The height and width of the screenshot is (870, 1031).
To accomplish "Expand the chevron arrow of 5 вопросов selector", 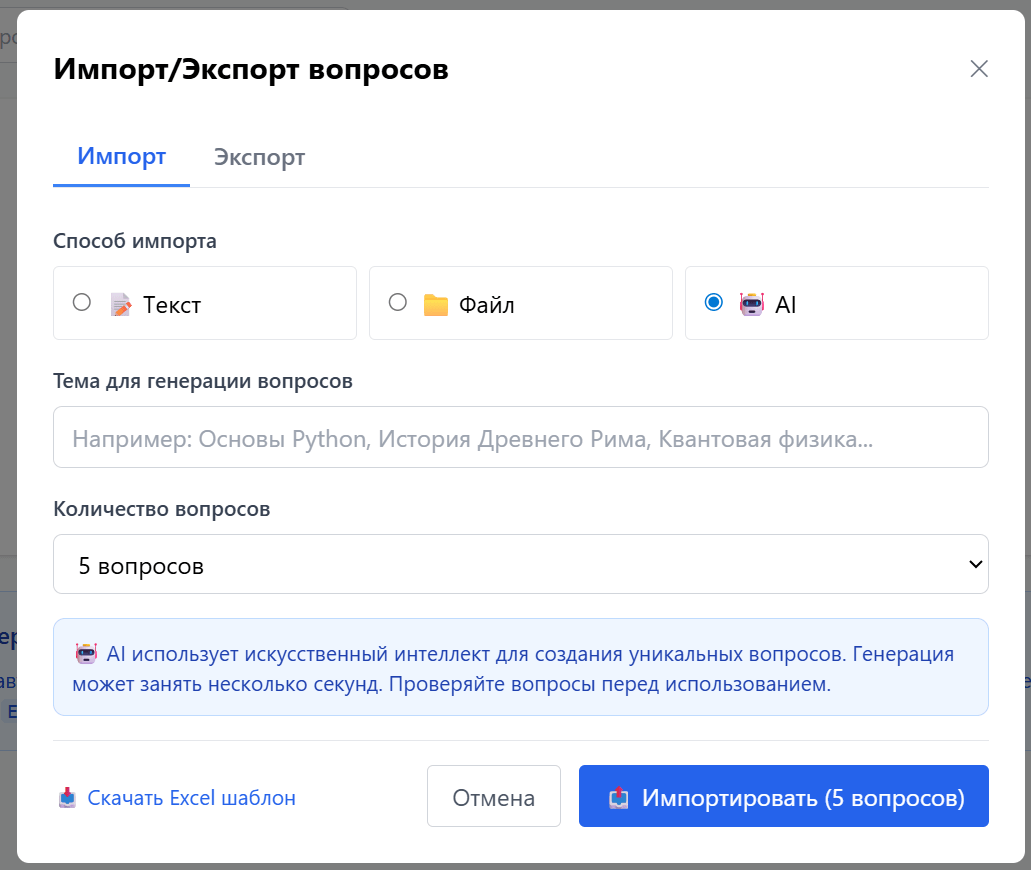I will (976, 565).
